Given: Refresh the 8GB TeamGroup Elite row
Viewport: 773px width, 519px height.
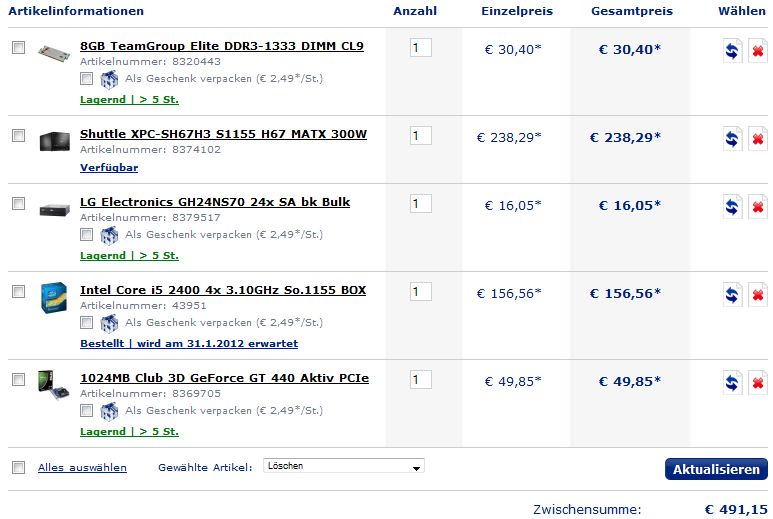Looking at the screenshot, I should (733, 50).
